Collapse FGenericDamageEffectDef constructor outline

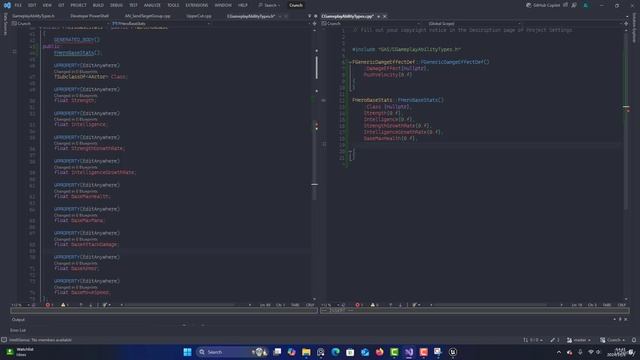click(350, 62)
